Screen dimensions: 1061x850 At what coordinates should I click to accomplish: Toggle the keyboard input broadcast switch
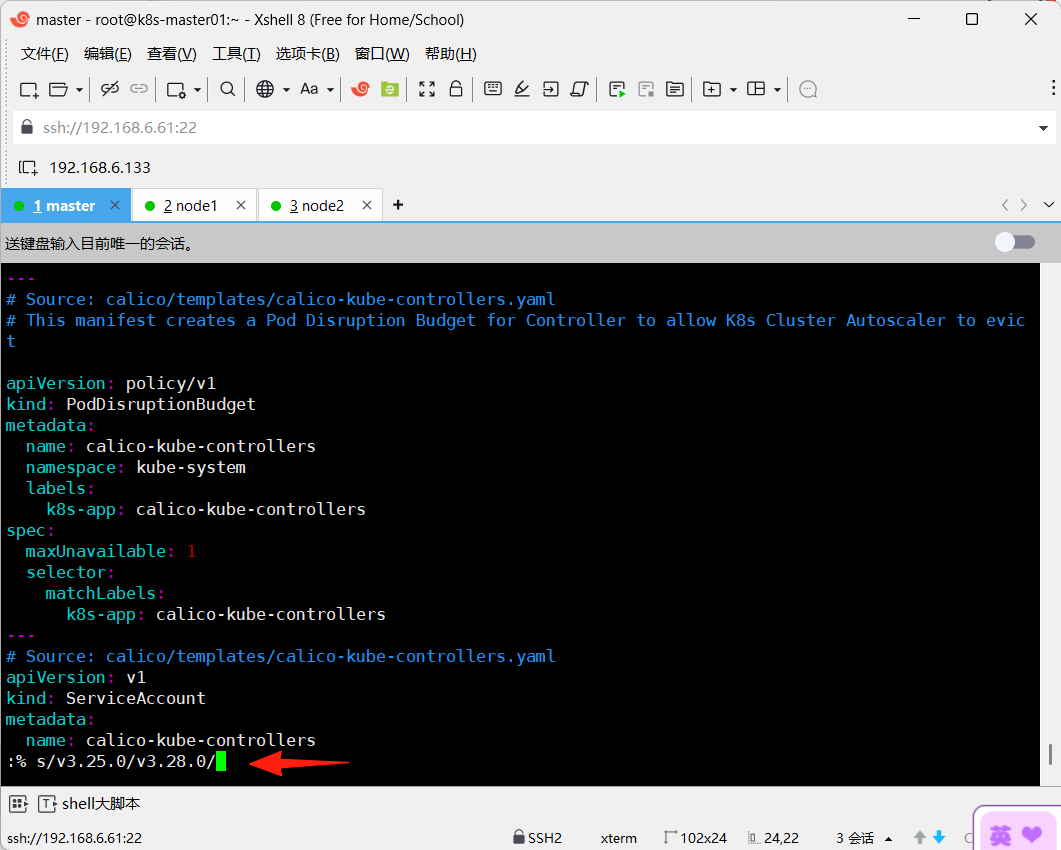(1015, 242)
